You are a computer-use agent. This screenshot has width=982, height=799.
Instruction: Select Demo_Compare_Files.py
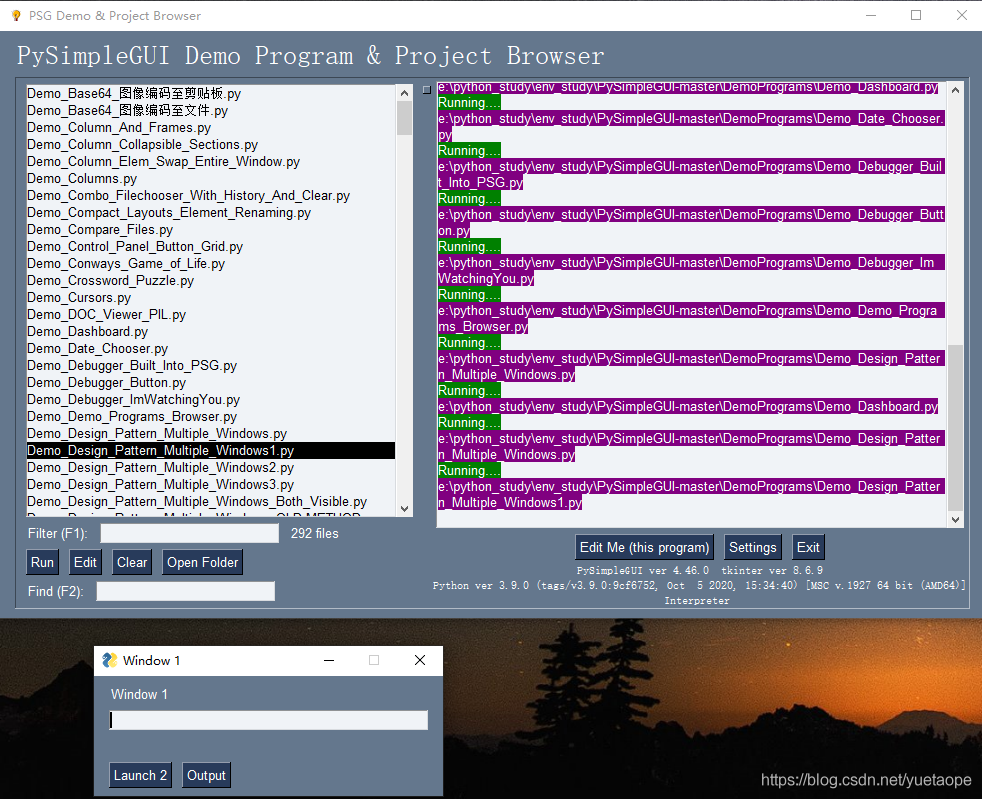(x=211, y=229)
